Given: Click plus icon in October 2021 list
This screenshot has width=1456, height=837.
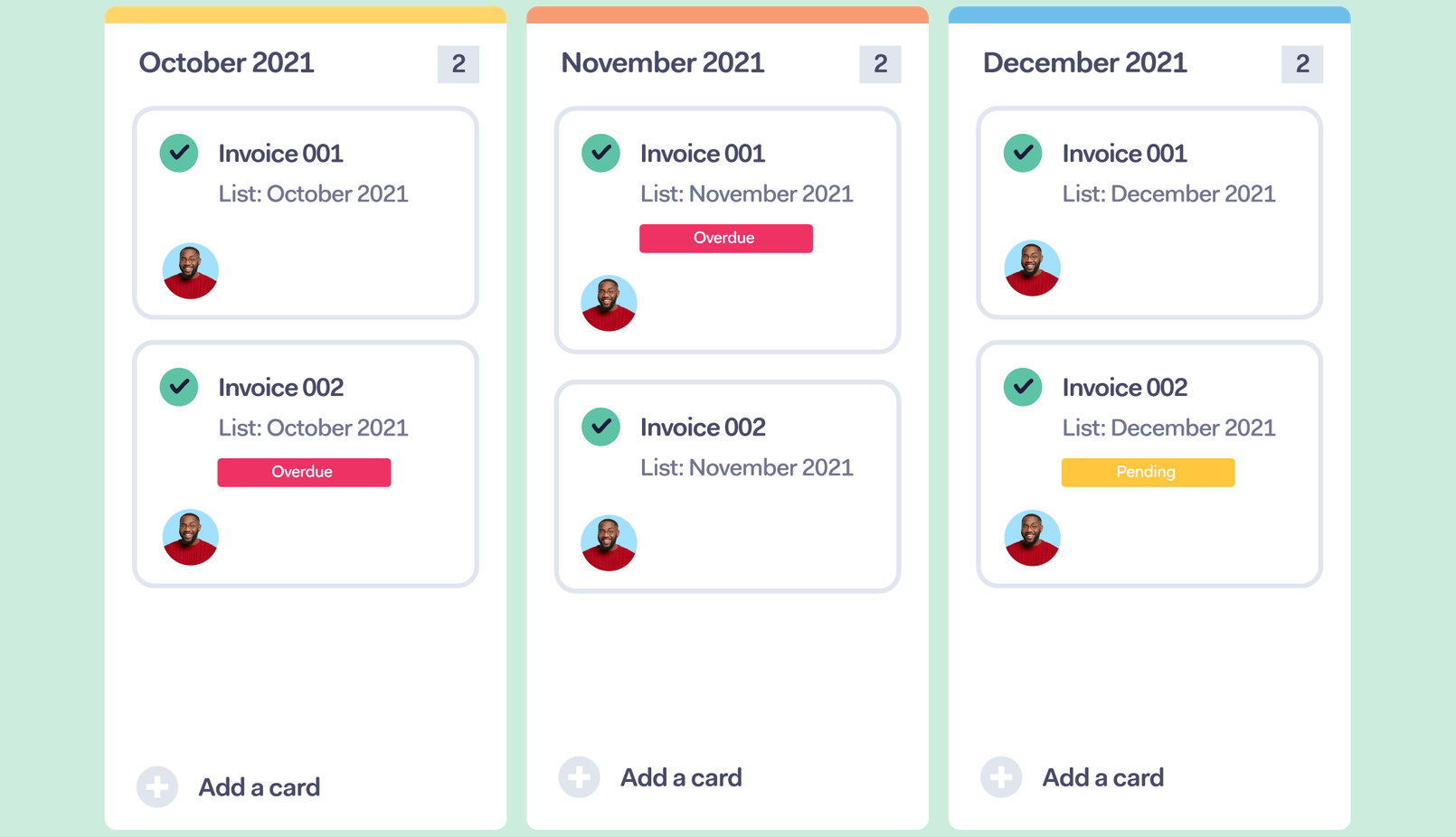Looking at the screenshot, I should point(157,787).
